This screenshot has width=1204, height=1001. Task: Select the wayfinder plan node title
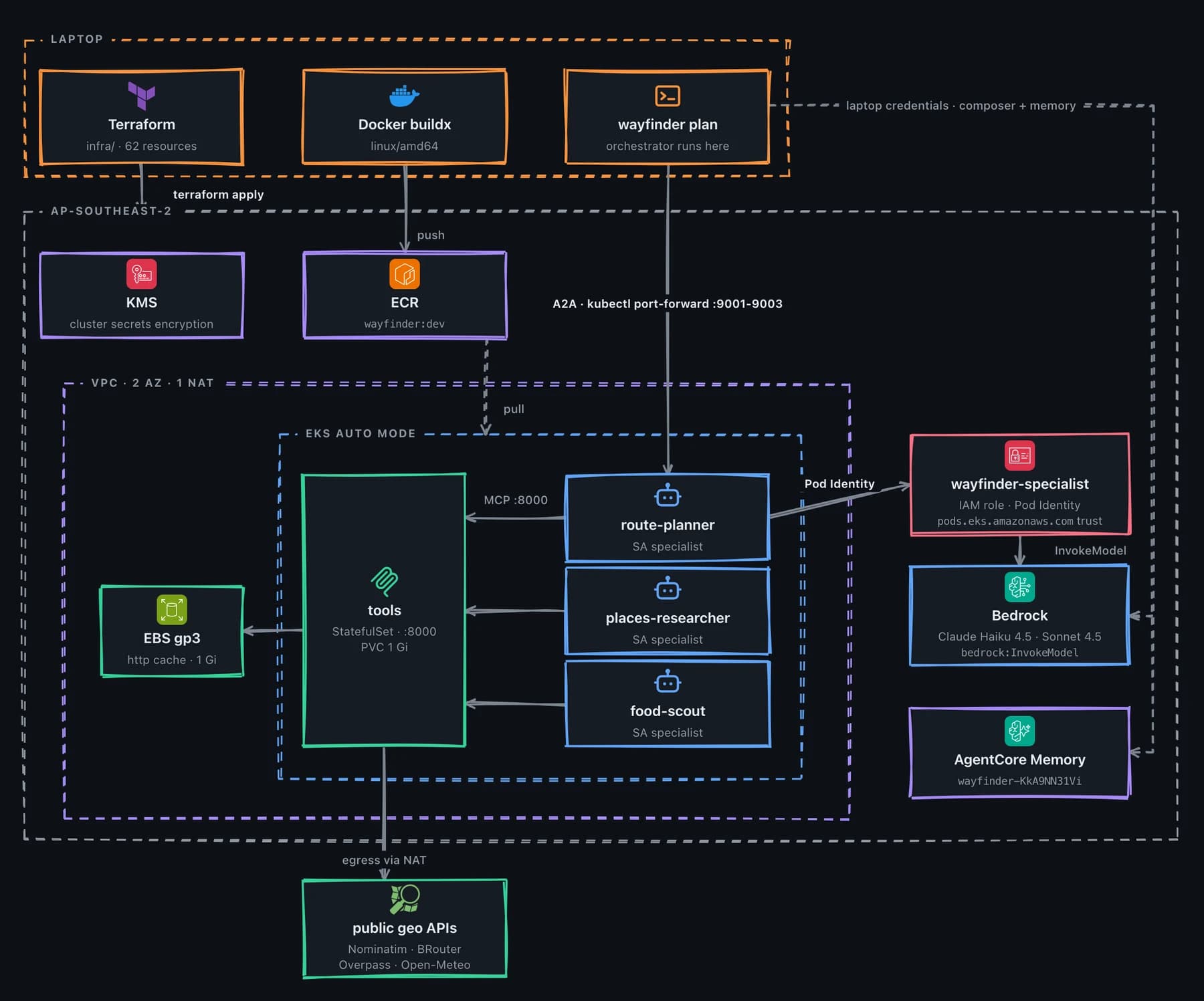pos(668,124)
